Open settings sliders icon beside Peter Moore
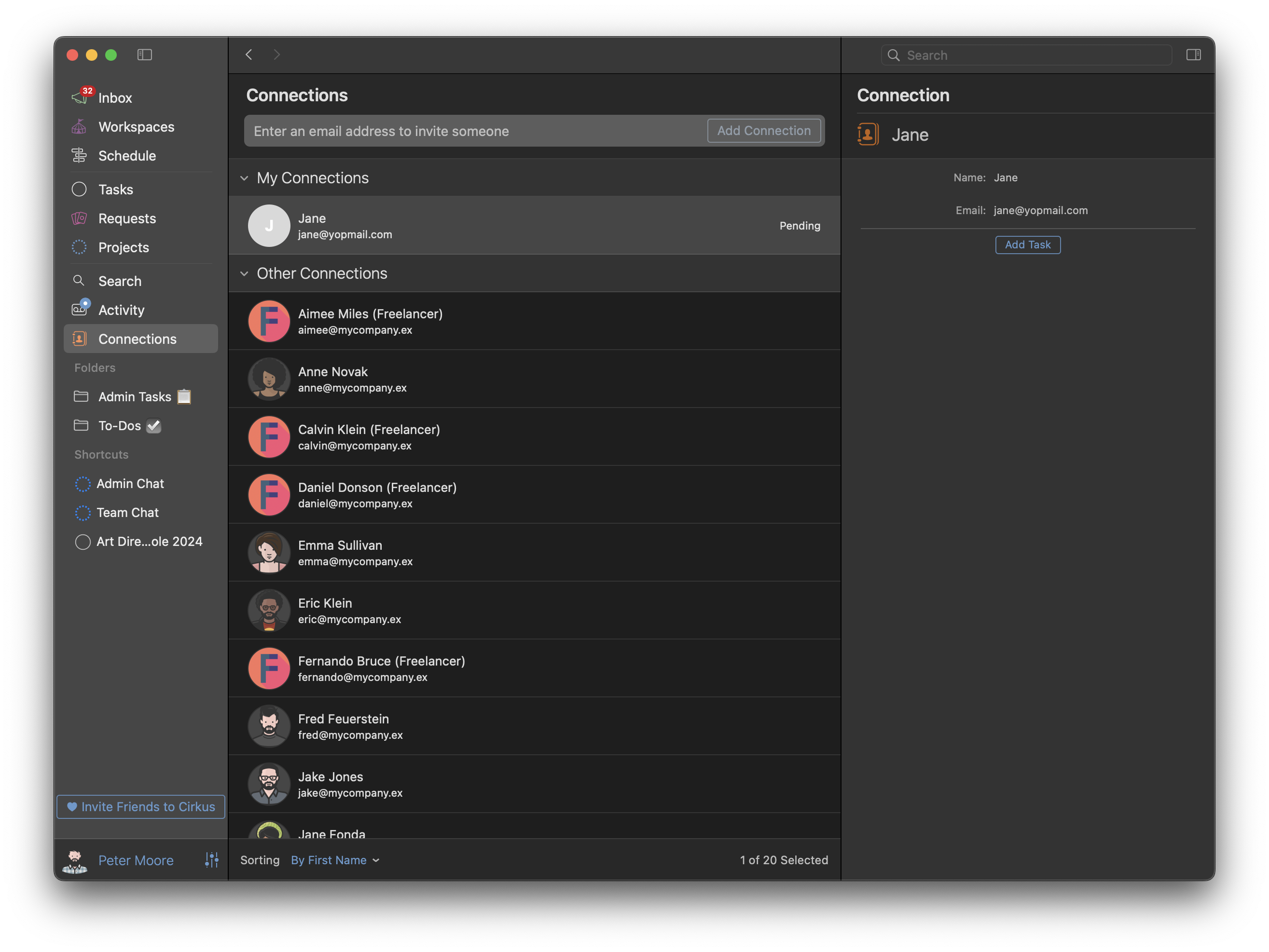The image size is (1269, 952). click(212, 860)
